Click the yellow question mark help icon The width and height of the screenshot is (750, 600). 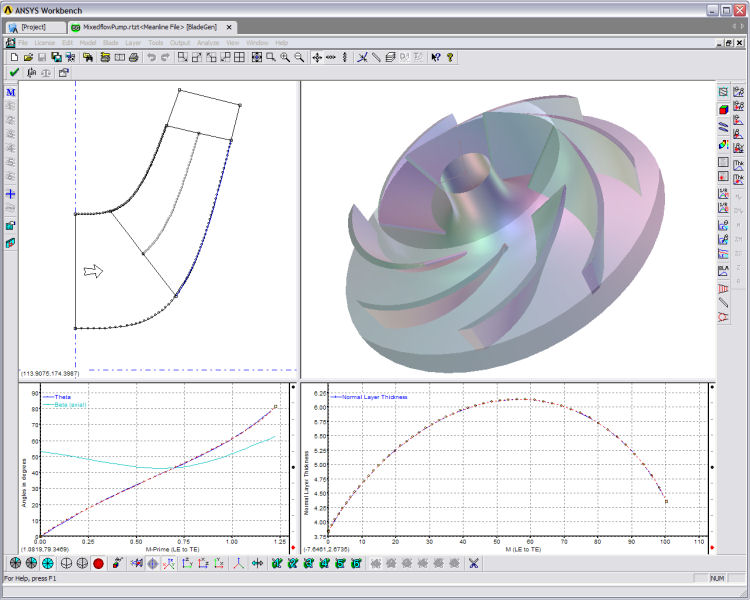pyautogui.click(x=450, y=57)
